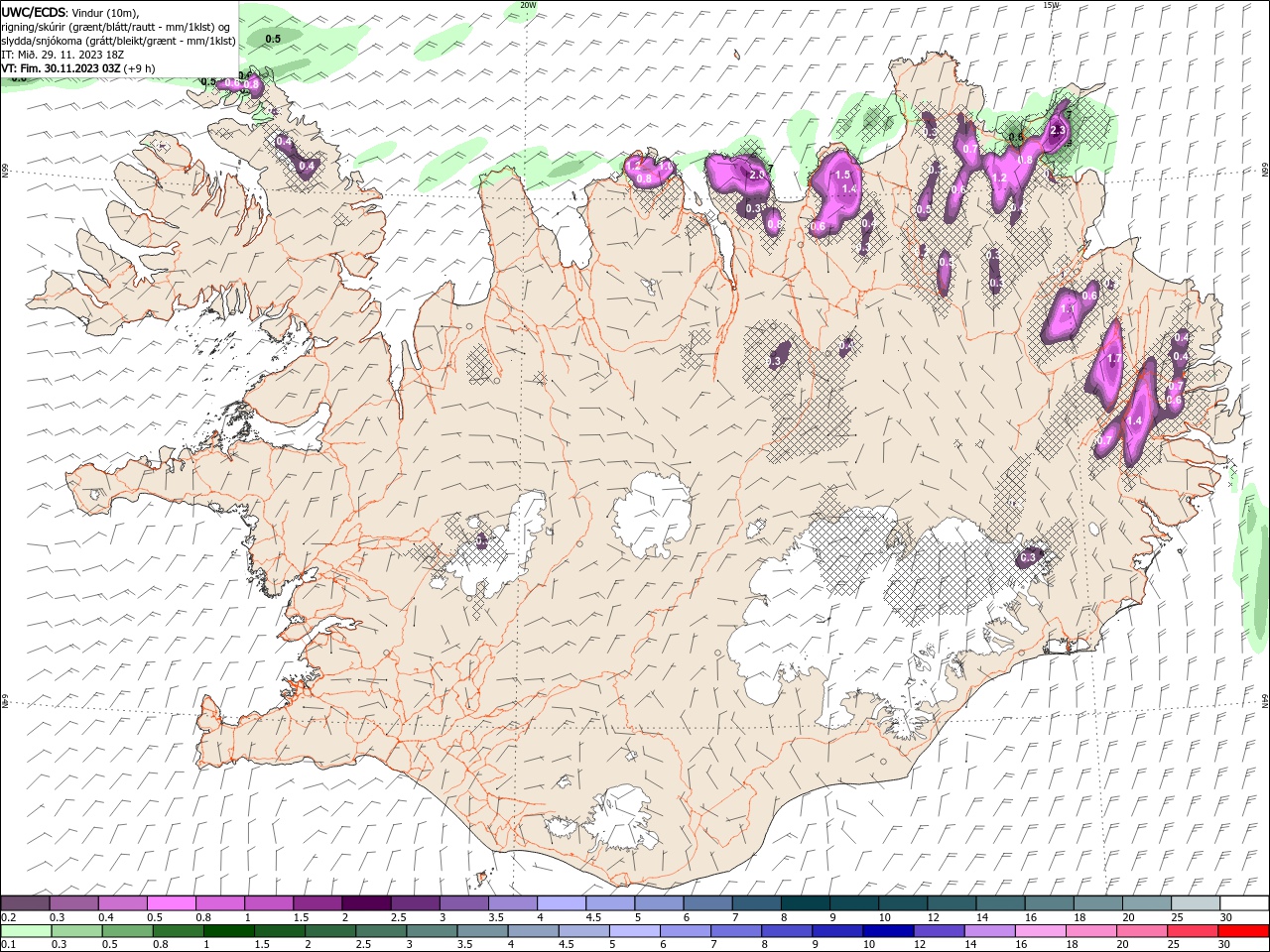The image size is (1270, 952).
Task: Select the rigning/skúrir legend description line
Action: 116,27
